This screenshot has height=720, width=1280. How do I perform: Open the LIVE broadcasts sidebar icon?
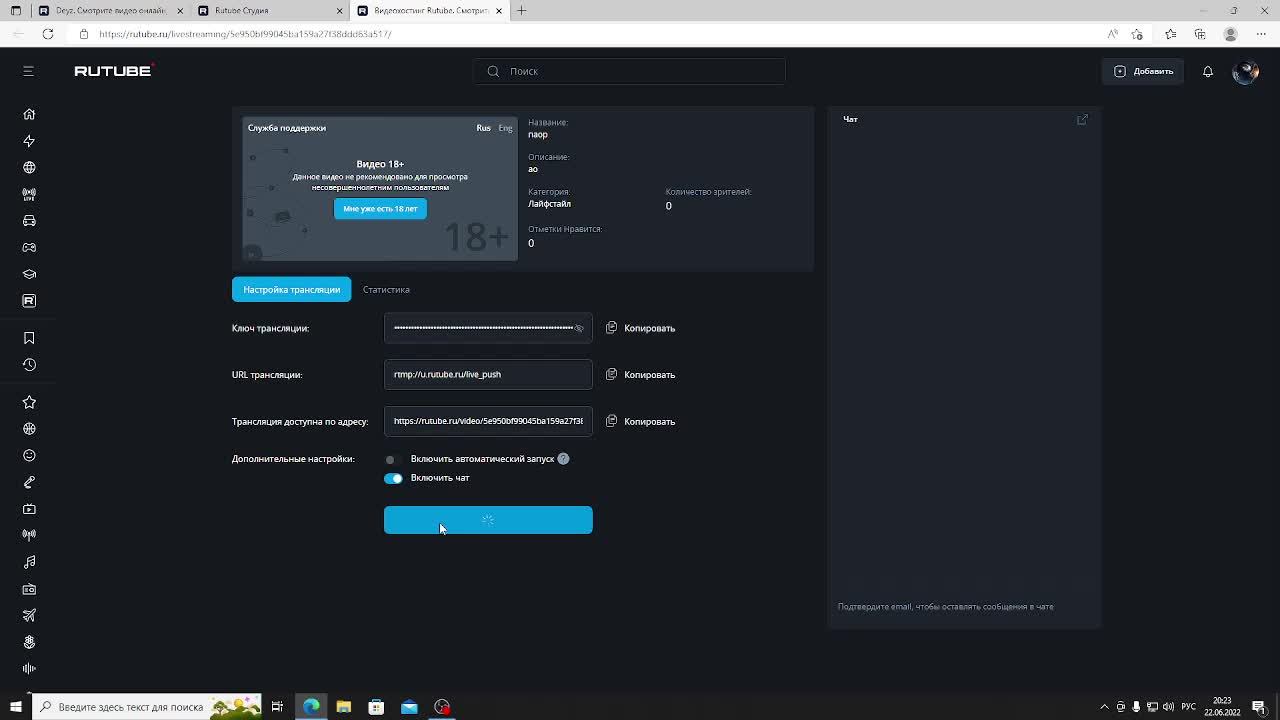[29, 194]
